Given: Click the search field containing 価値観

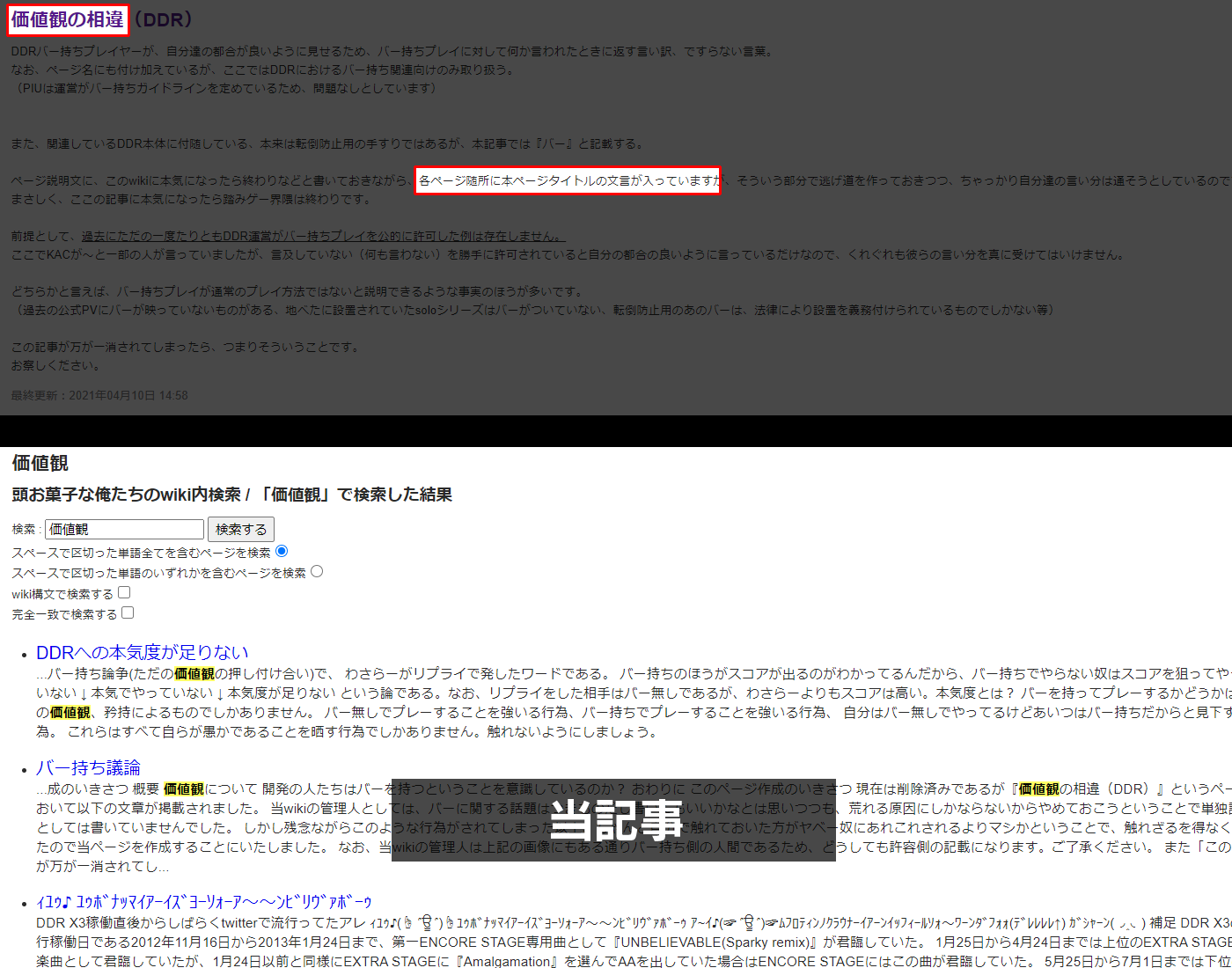Looking at the screenshot, I should pyautogui.click(x=124, y=529).
